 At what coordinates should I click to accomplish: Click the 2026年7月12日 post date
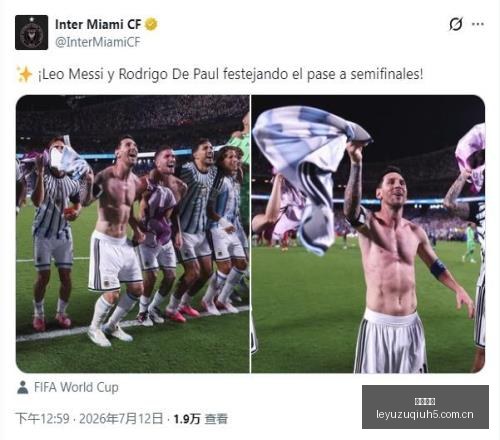point(121,419)
